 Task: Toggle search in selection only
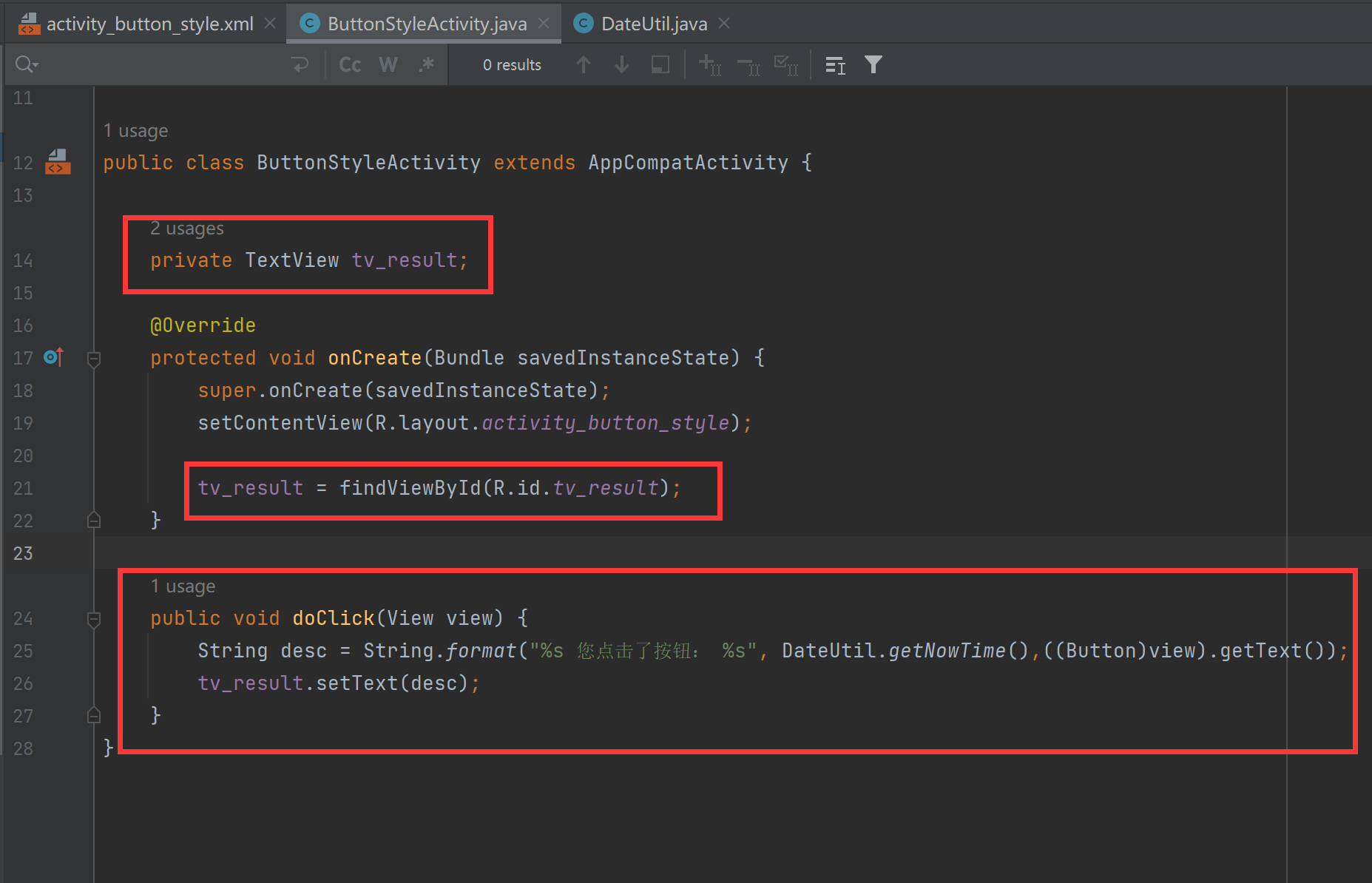(x=660, y=65)
